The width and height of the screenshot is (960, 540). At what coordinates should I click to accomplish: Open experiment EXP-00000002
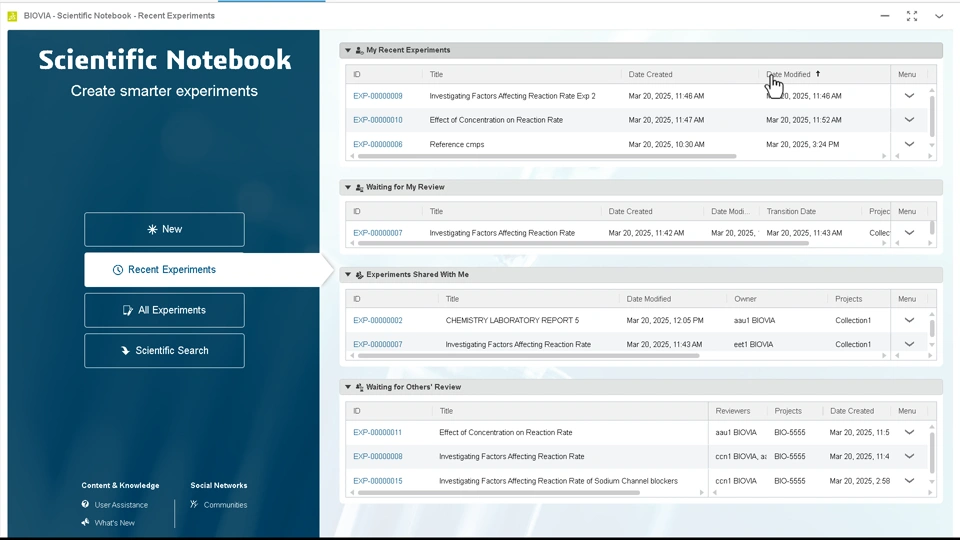(x=378, y=320)
